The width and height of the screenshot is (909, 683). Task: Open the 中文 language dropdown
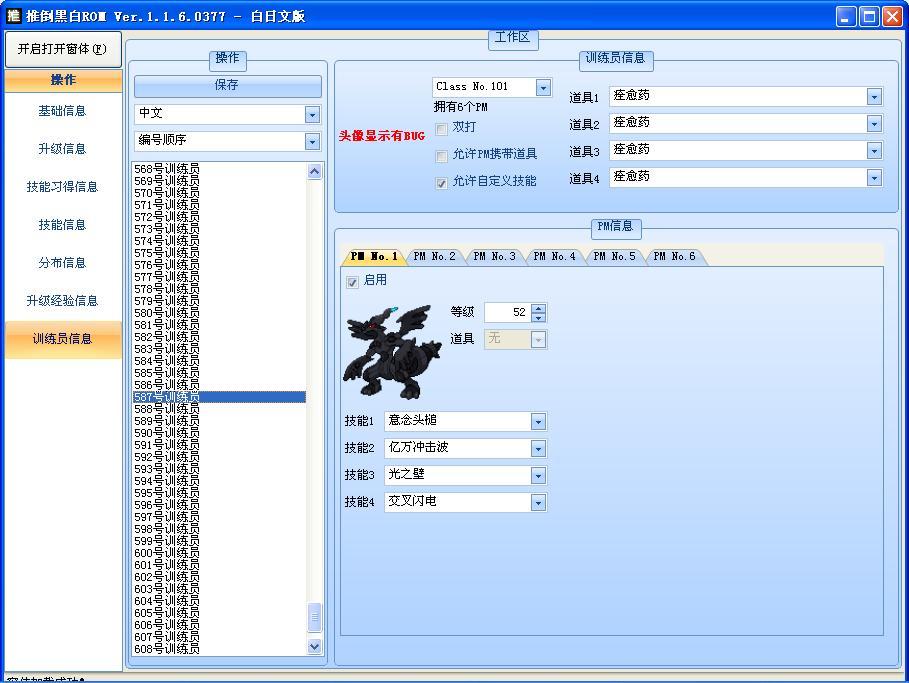[312, 114]
